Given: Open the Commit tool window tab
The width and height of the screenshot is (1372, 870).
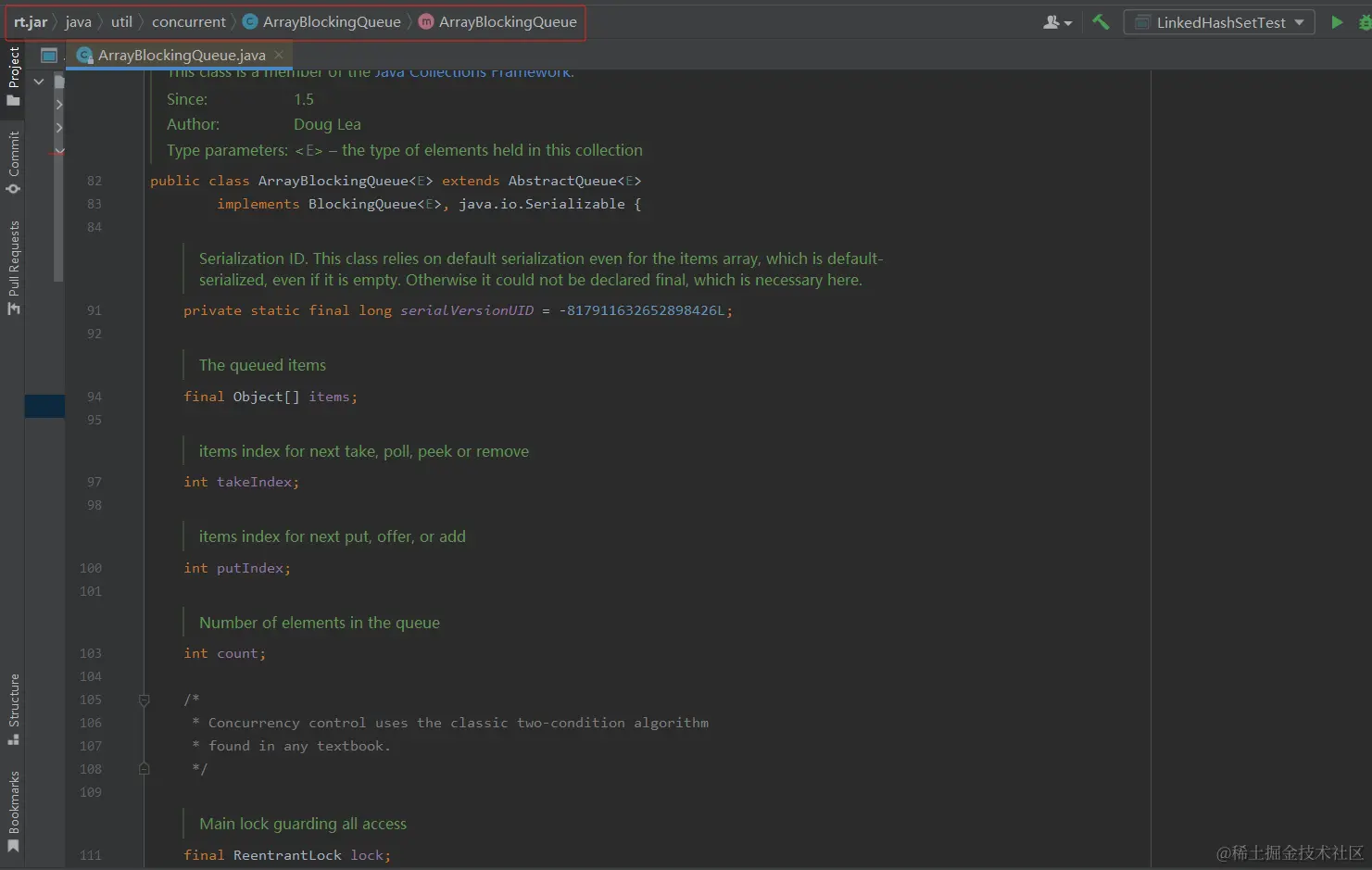Looking at the screenshot, I should point(13,162).
